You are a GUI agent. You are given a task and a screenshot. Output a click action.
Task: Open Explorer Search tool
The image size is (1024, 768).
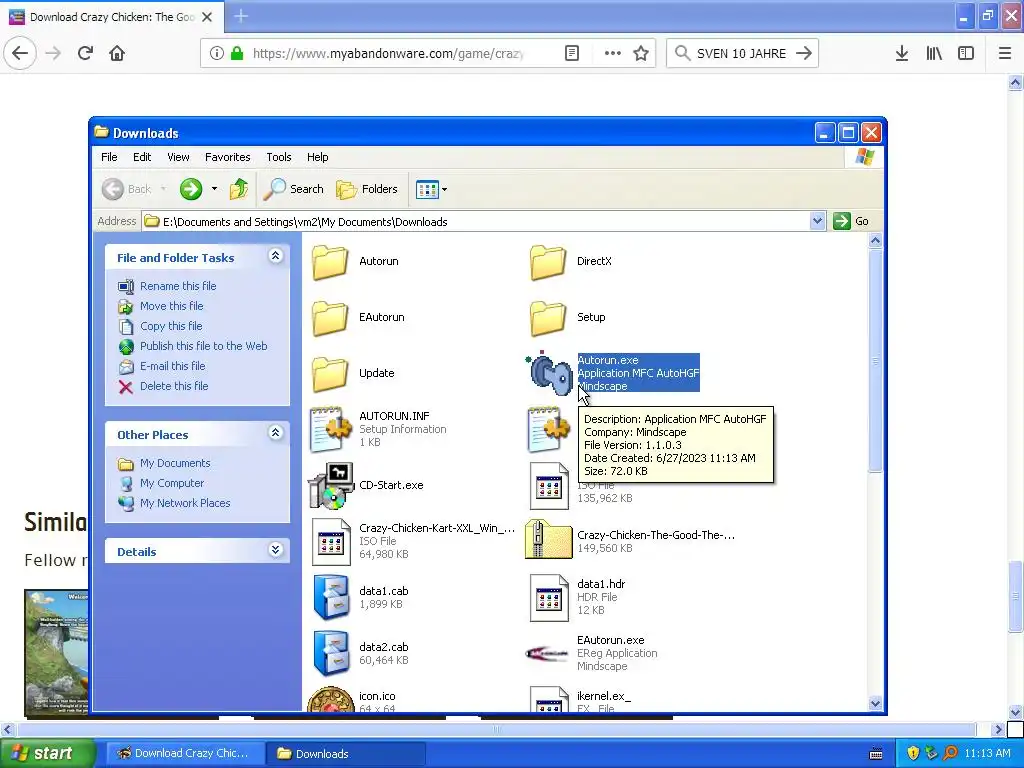294,189
